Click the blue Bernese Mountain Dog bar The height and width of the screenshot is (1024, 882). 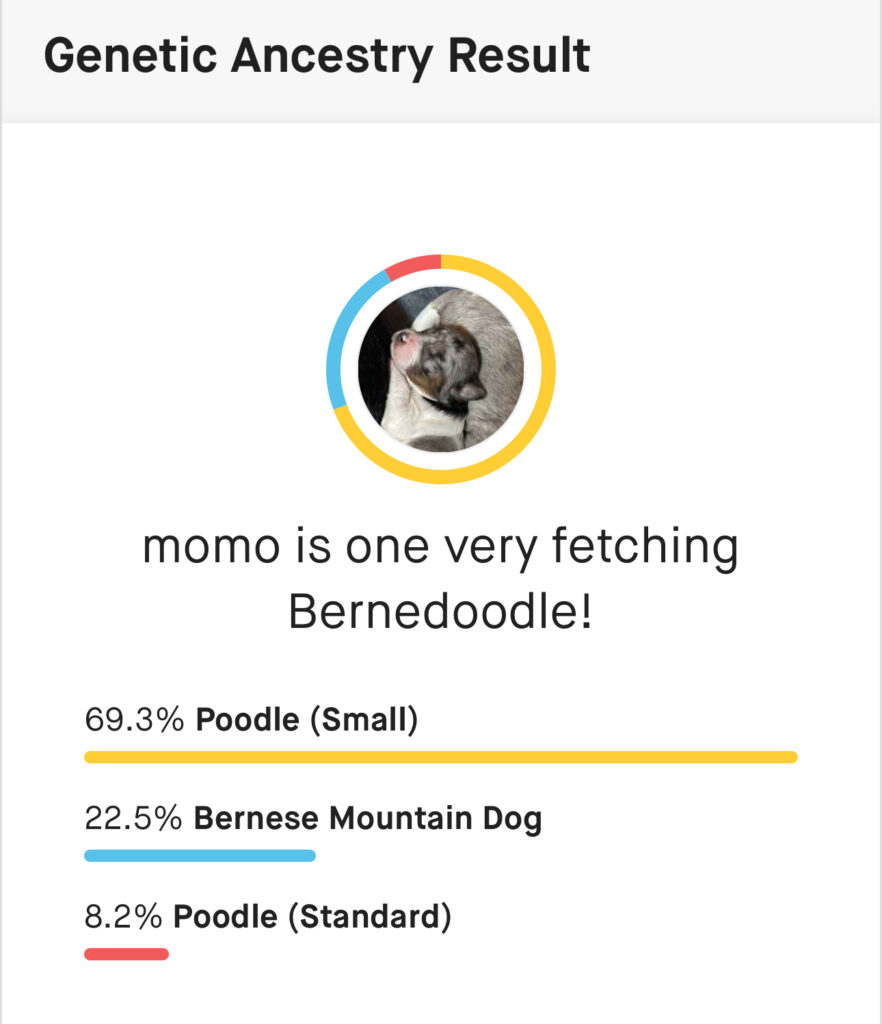coord(200,856)
